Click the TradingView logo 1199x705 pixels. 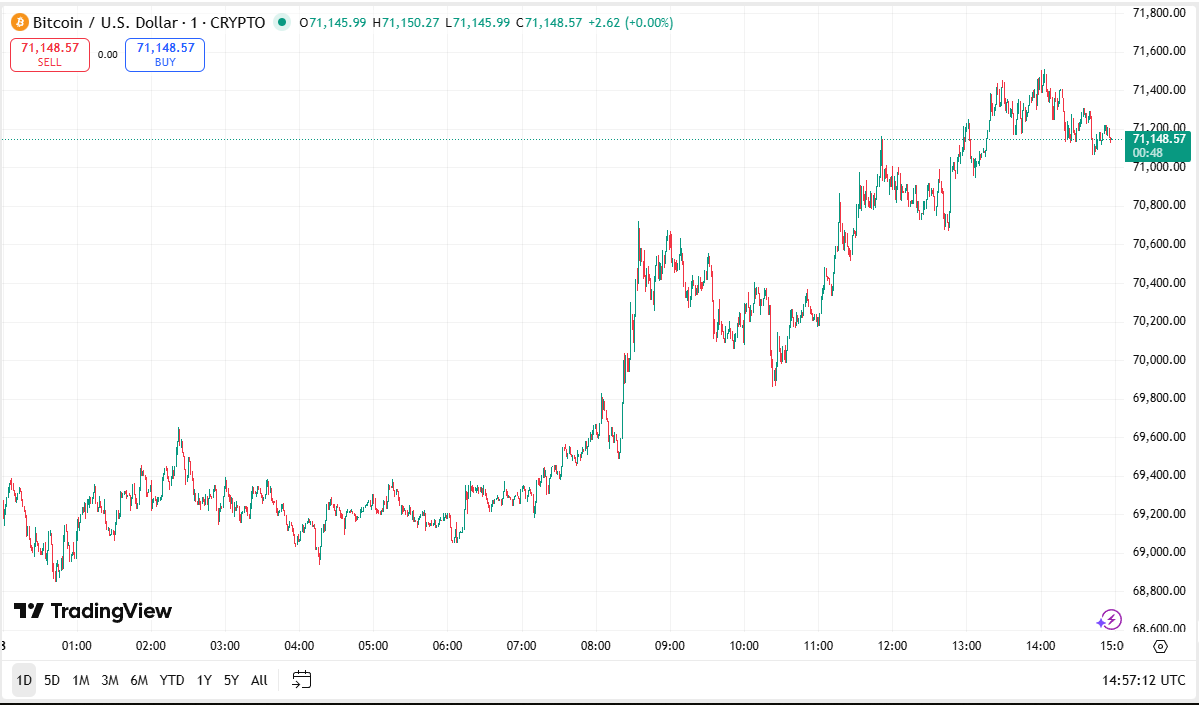tap(93, 611)
